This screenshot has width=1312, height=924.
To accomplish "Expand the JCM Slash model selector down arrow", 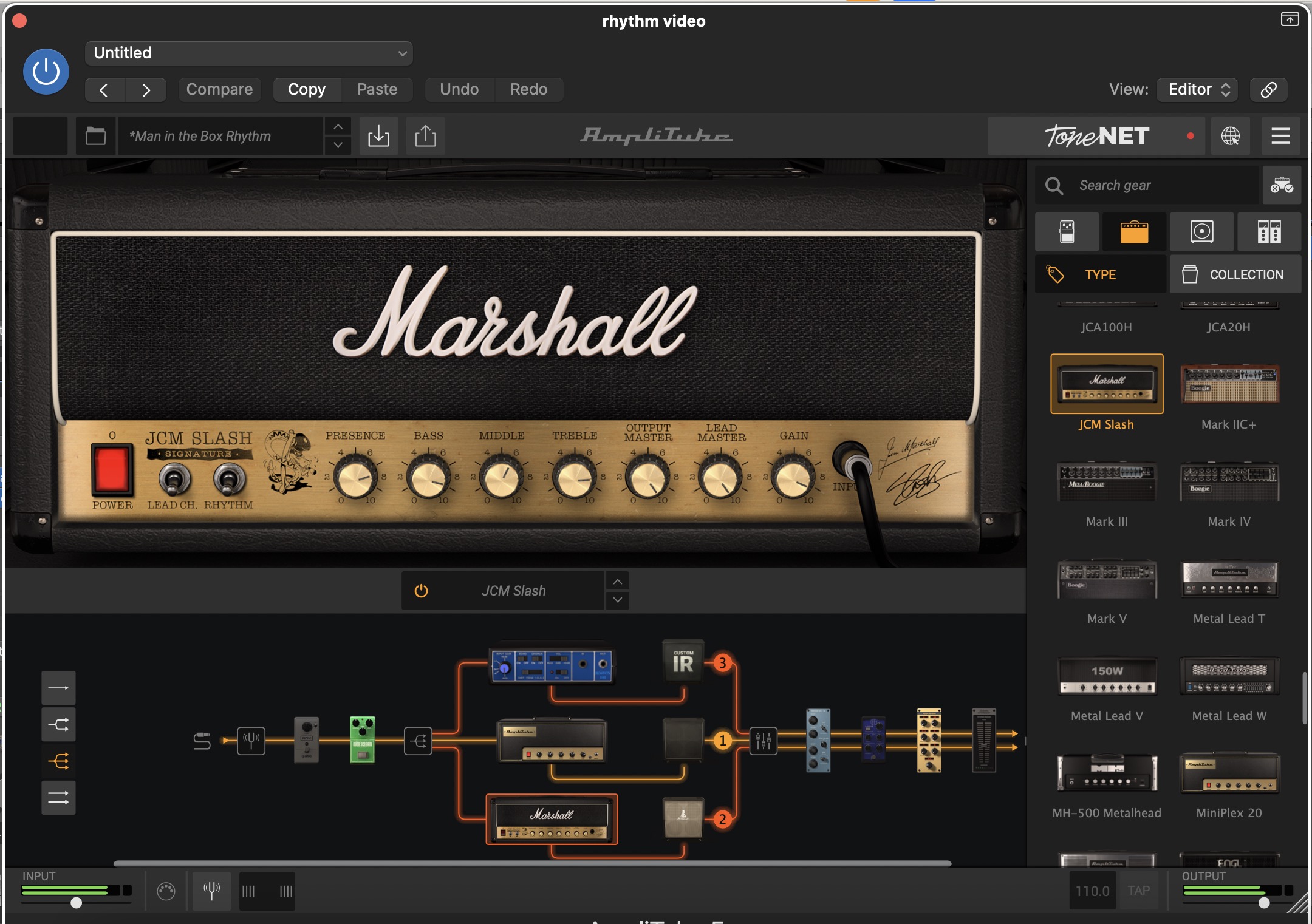I will pos(617,600).
